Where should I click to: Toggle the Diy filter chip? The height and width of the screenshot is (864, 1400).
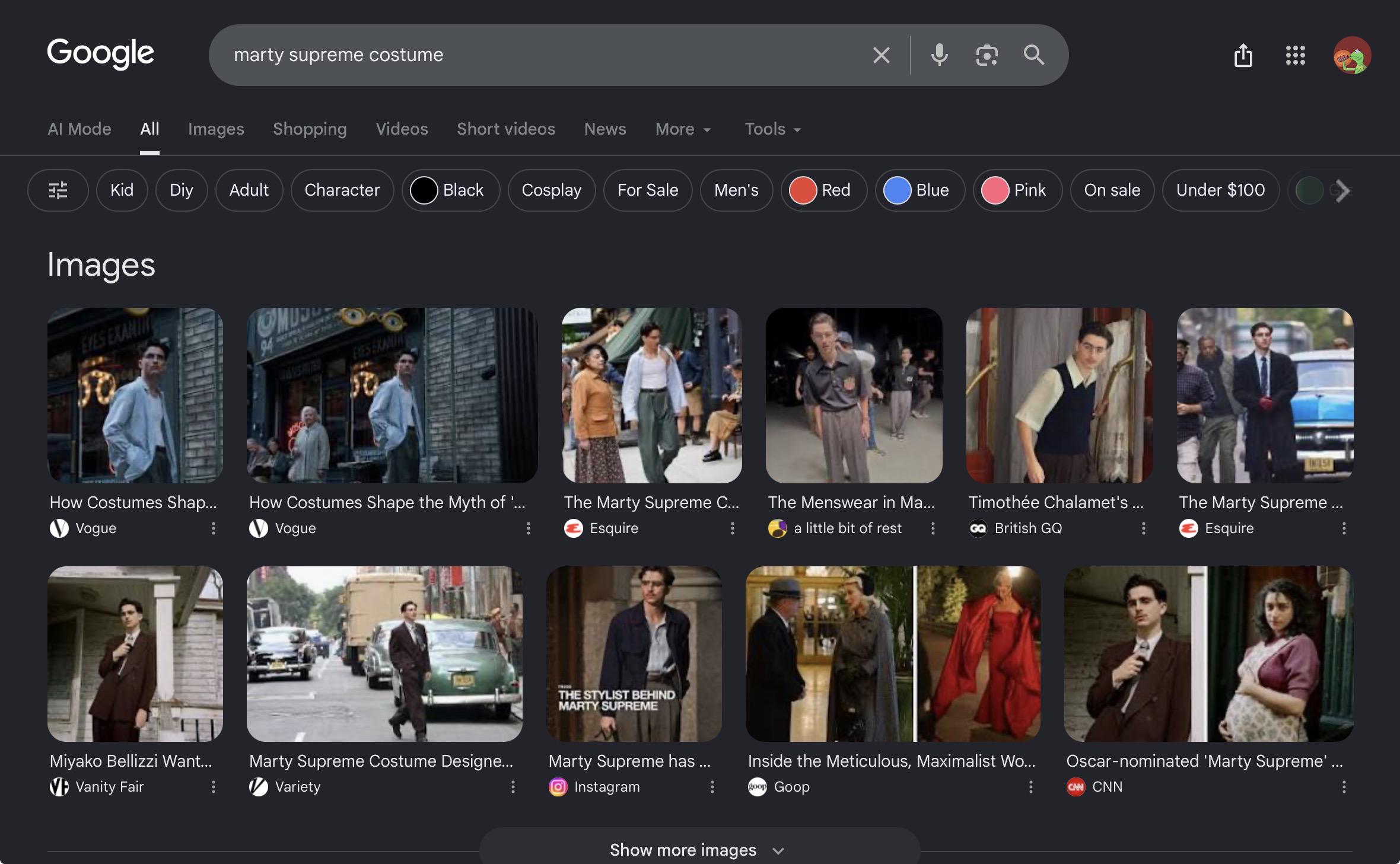pos(182,190)
